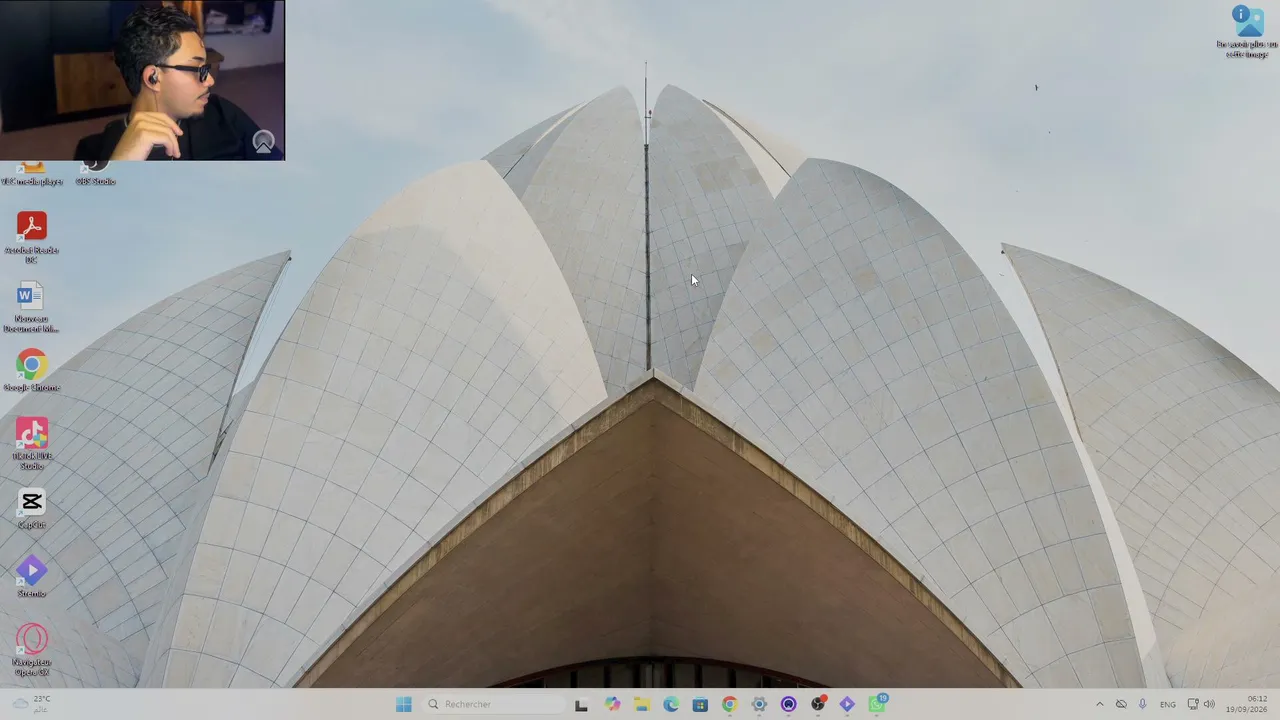Switch to Stremio in the taskbar

(847, 704)
